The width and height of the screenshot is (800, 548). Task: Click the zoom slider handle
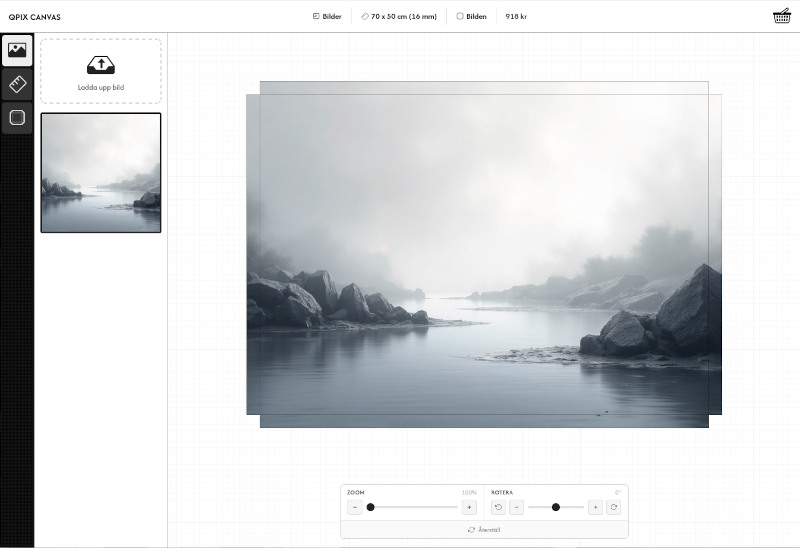(x=371, y=507)
